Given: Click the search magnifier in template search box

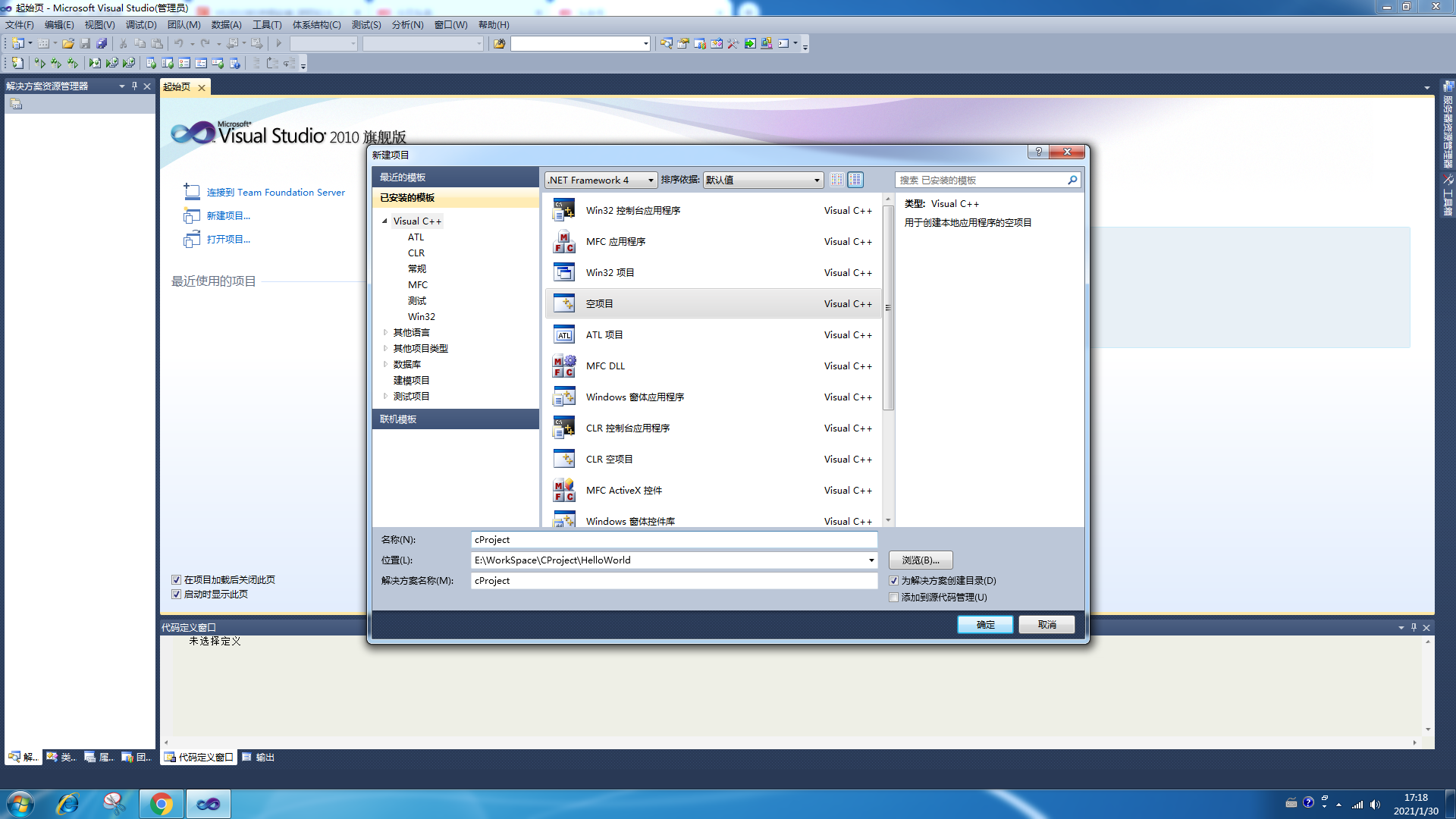Looking at the screenshot, I should (x=1072, y=180).
